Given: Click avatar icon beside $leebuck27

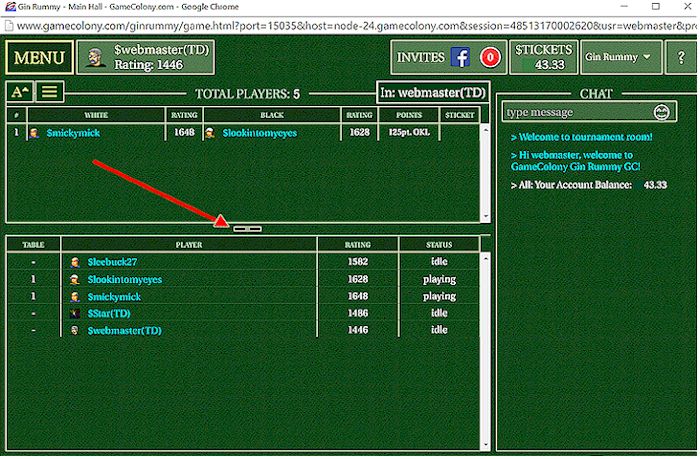Looking at the screenshot, I should tap(75, 263).
